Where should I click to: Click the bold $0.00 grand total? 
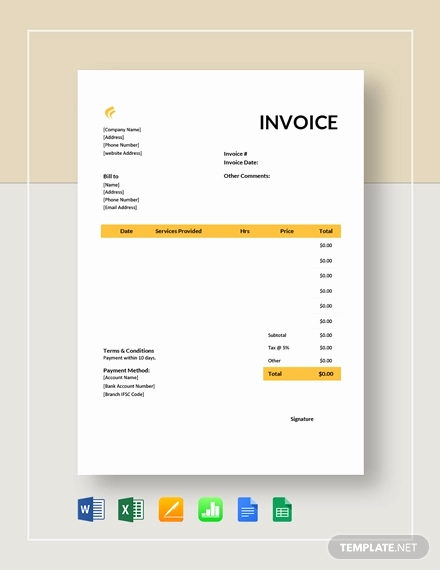coord(326,374)
